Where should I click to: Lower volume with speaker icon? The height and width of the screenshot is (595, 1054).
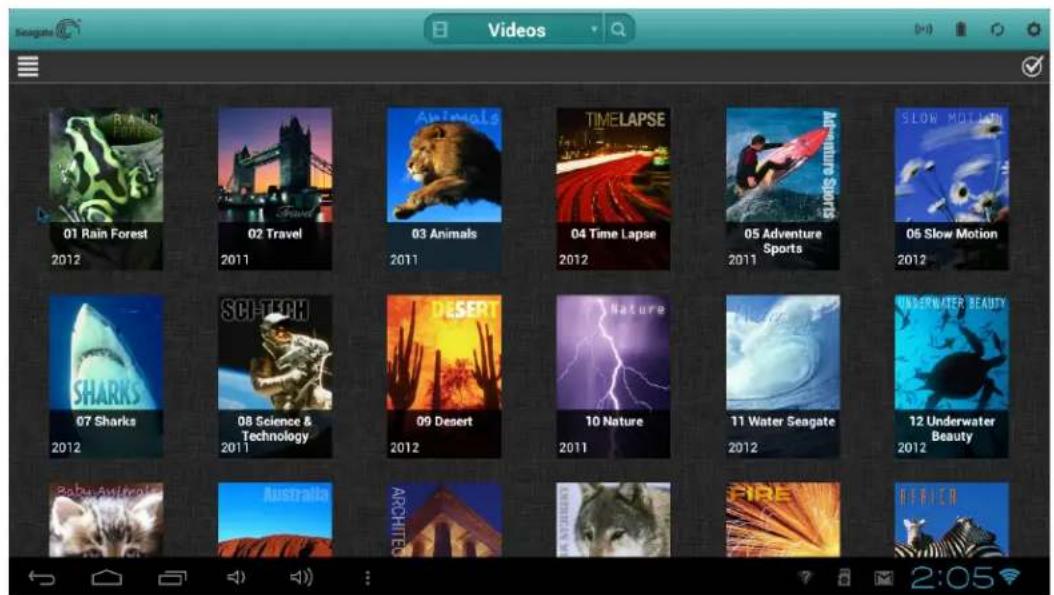pos(235,577)
